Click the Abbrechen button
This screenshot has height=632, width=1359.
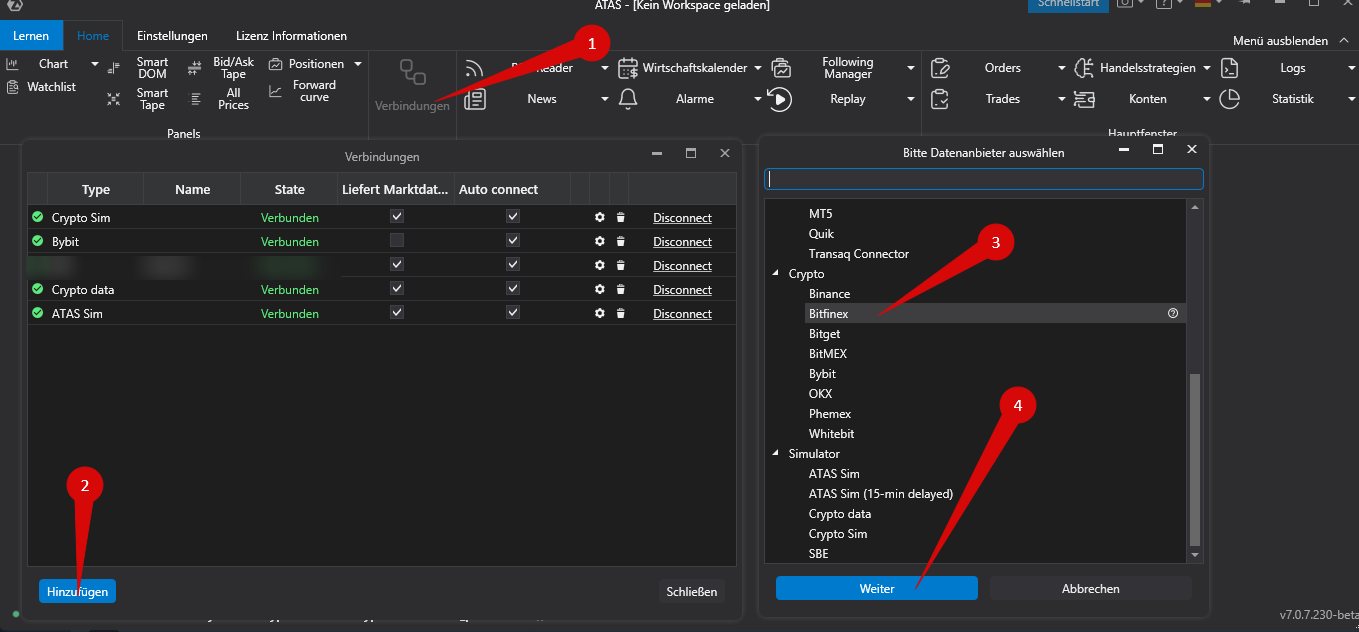(x=1091, y=588)
